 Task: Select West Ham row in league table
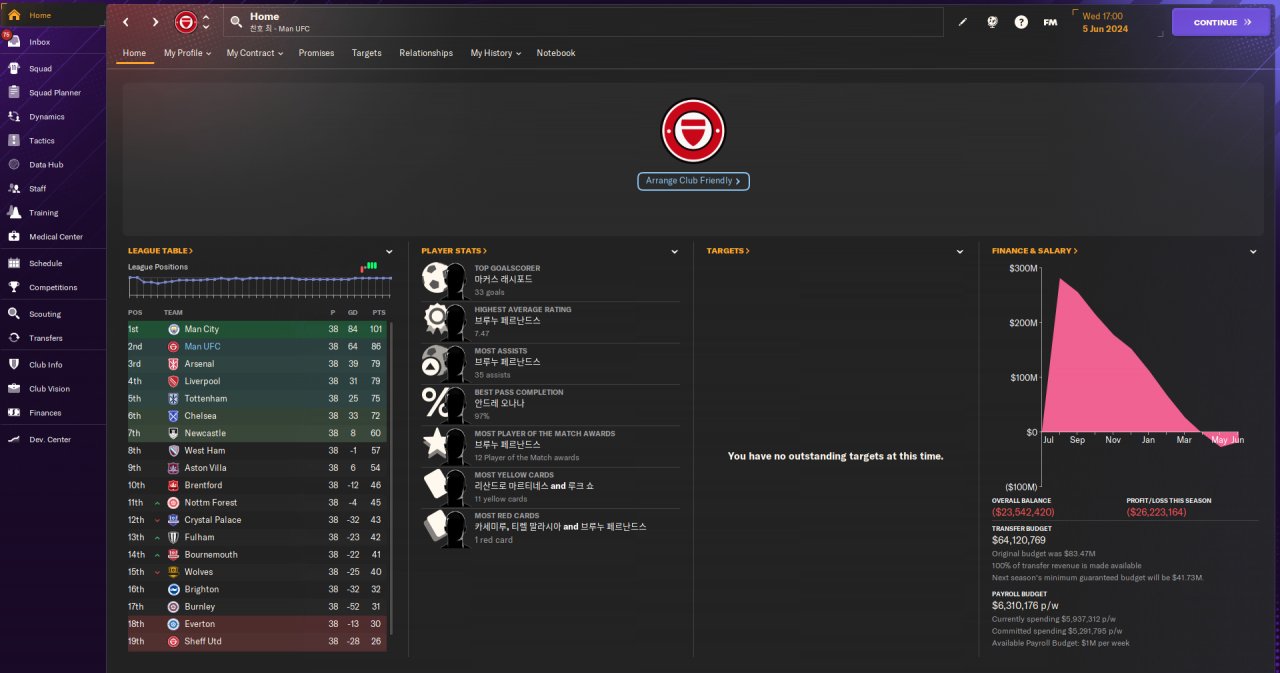click(258, 451)
